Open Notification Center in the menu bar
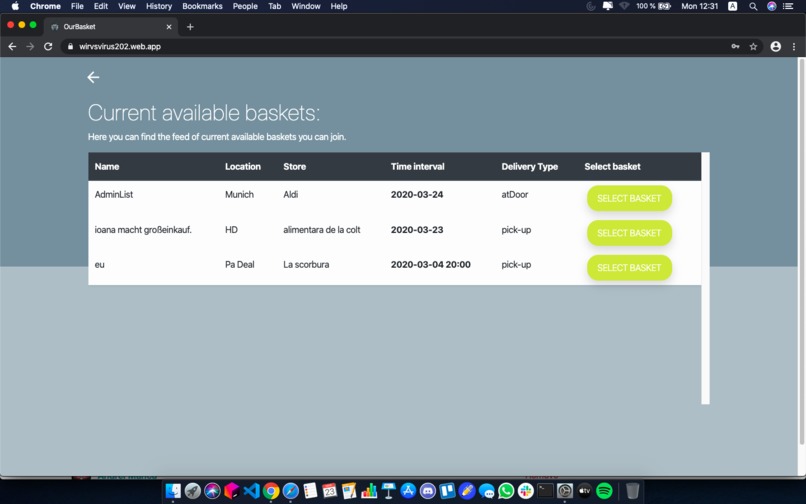Viewport: 806px width, 504px height. 788,6
